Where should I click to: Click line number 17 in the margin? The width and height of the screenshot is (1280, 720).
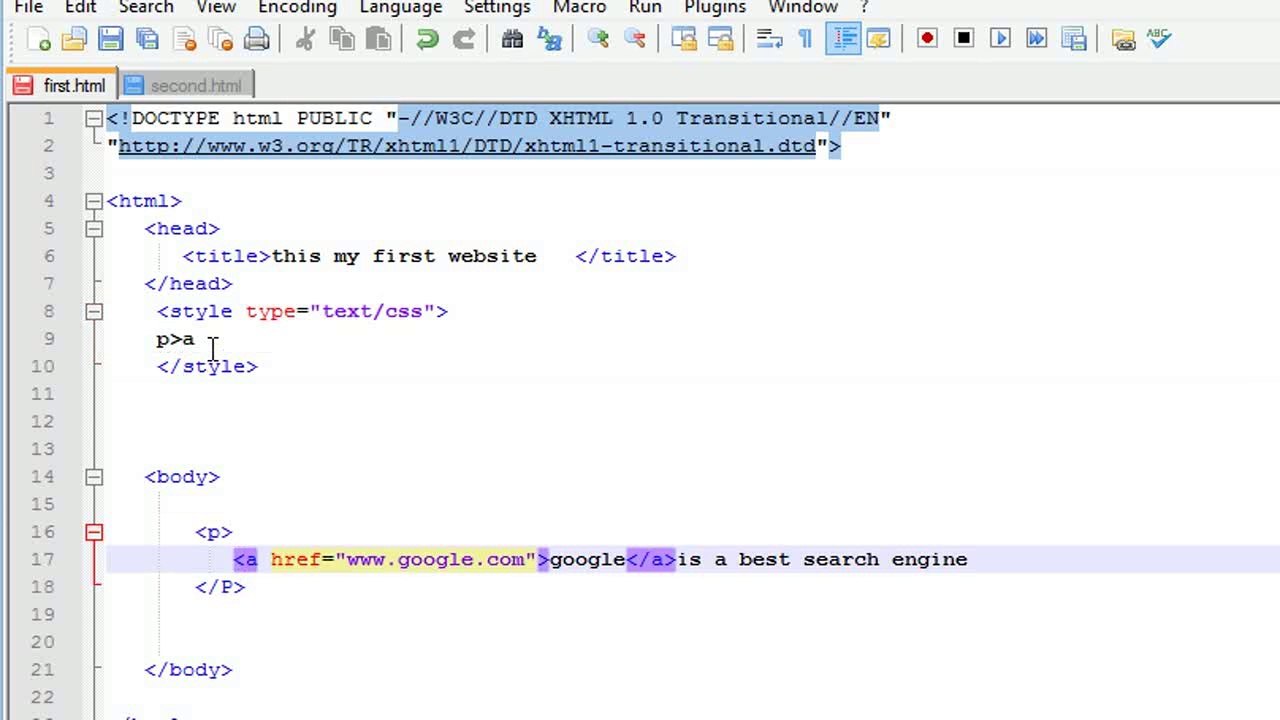pyautogui.click(x=42, y=560)
